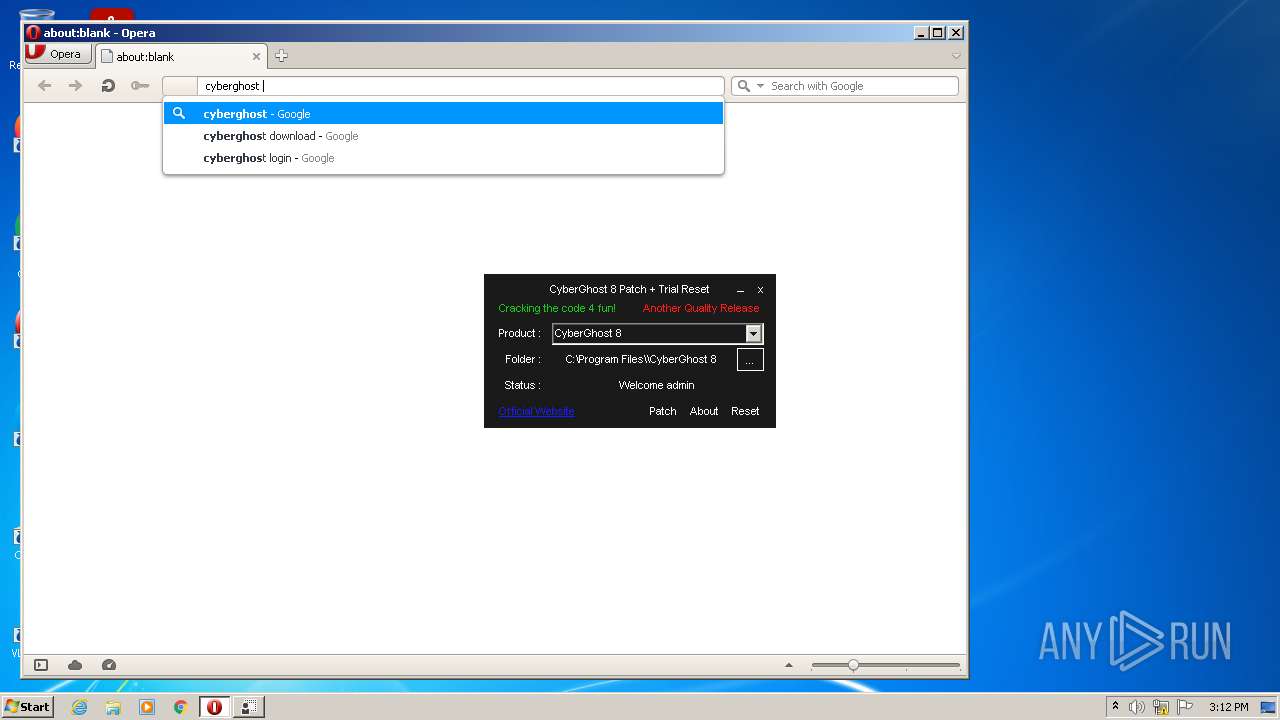Open the Opera menu button
Screen dimensions: 1280x720
click(58, 55)
